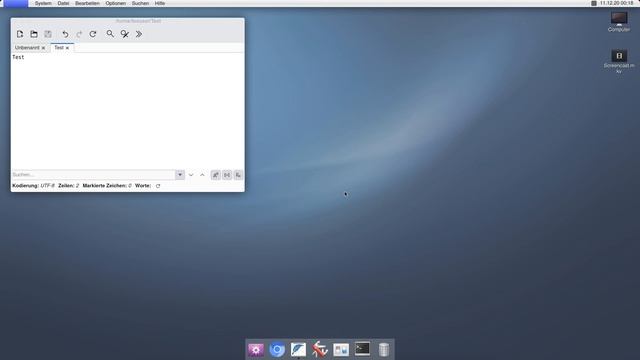Expand toolbar overflow double-chevron
640x360 pixels.
139,34
